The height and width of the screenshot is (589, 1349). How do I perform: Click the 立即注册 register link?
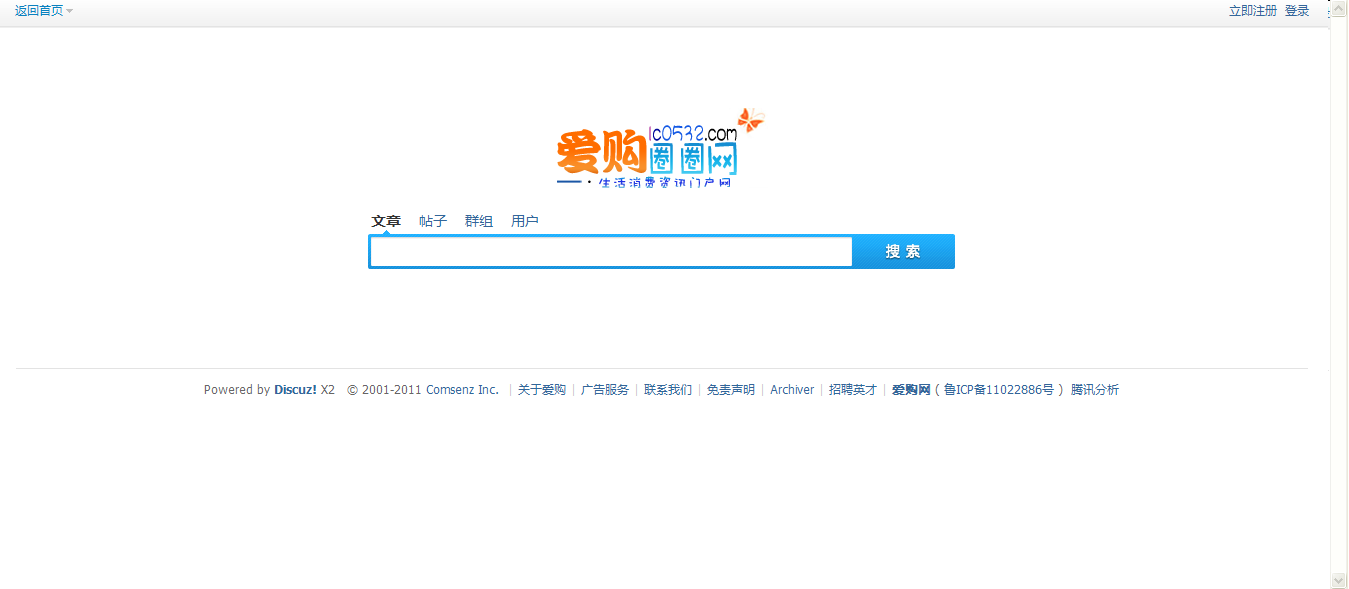(x=1253, y=11)
